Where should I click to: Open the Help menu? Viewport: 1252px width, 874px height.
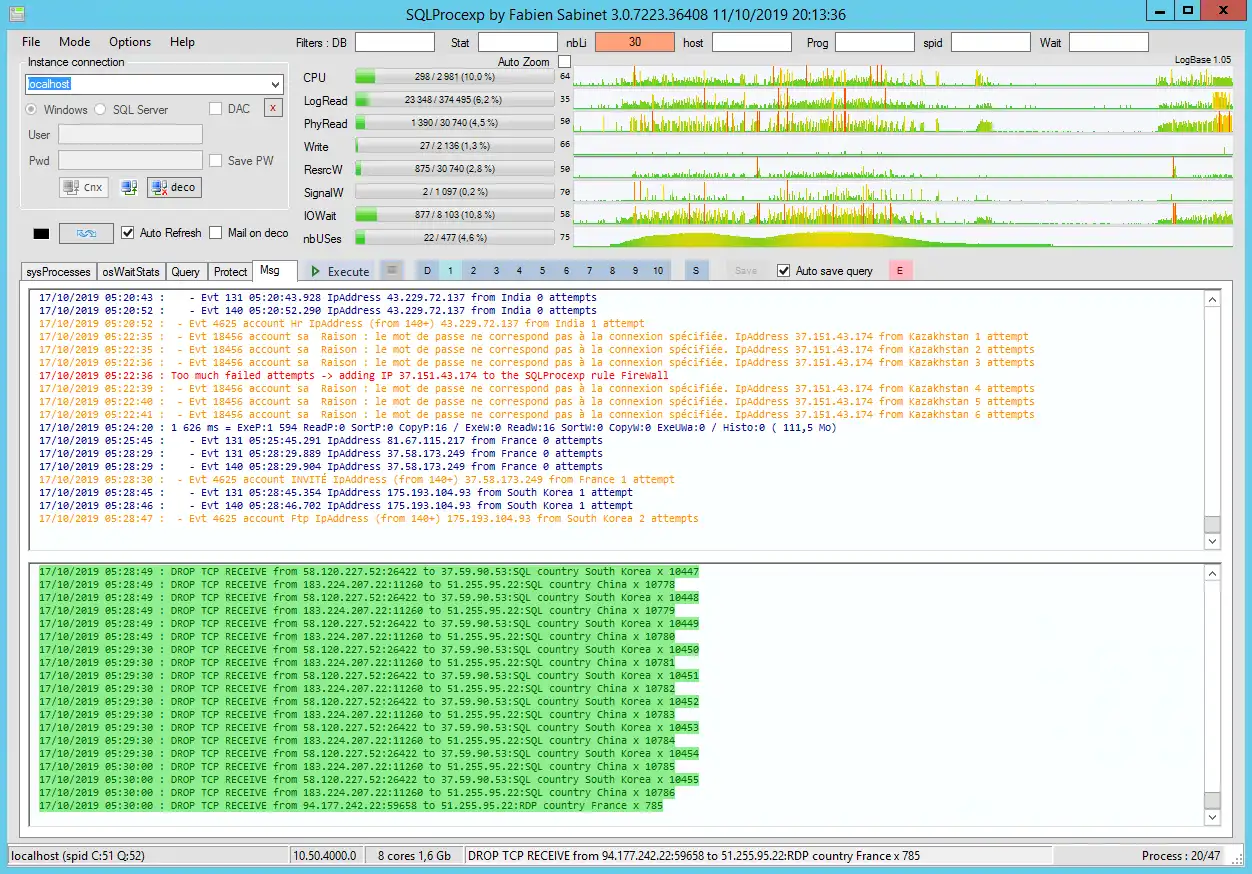(x=182, y=42)
